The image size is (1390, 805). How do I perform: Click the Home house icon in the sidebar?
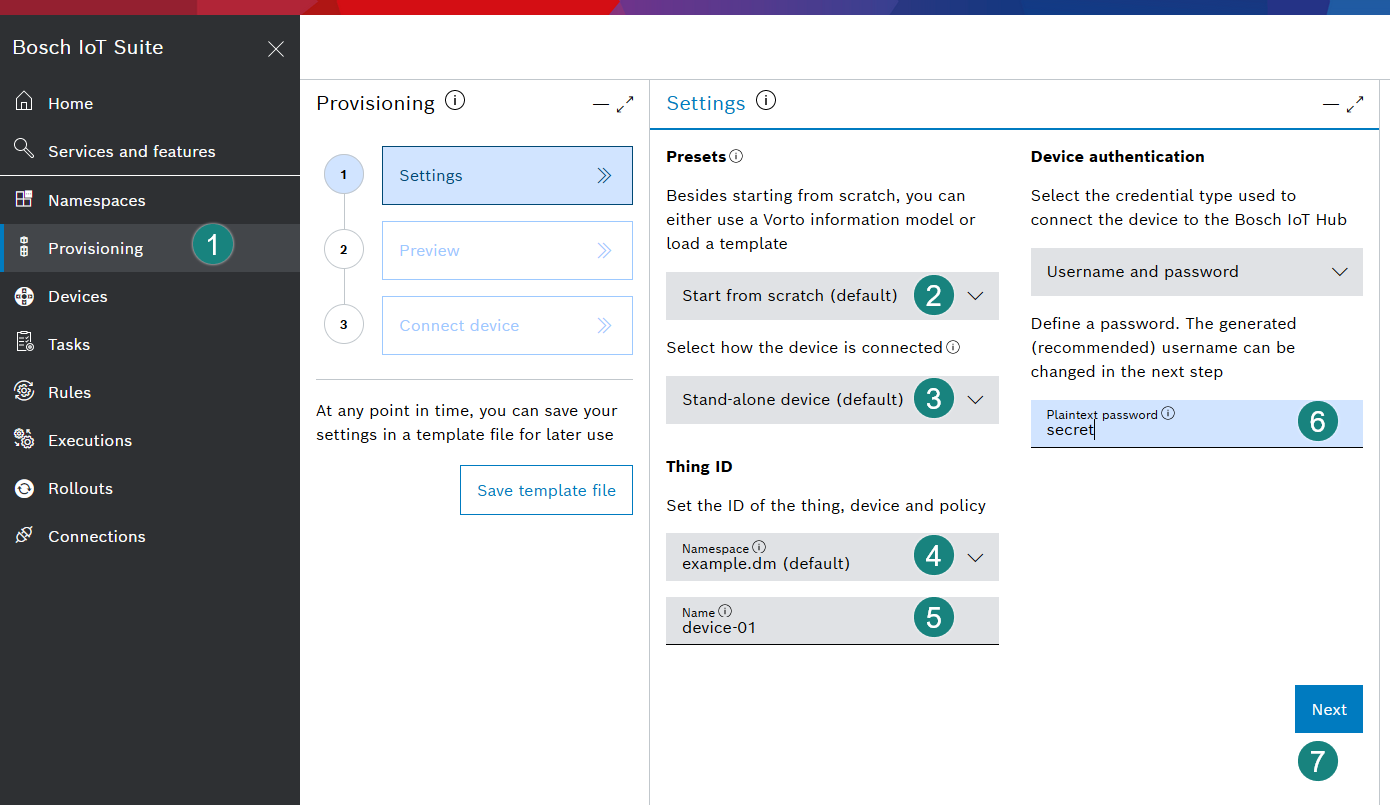(x=24, y=102)
